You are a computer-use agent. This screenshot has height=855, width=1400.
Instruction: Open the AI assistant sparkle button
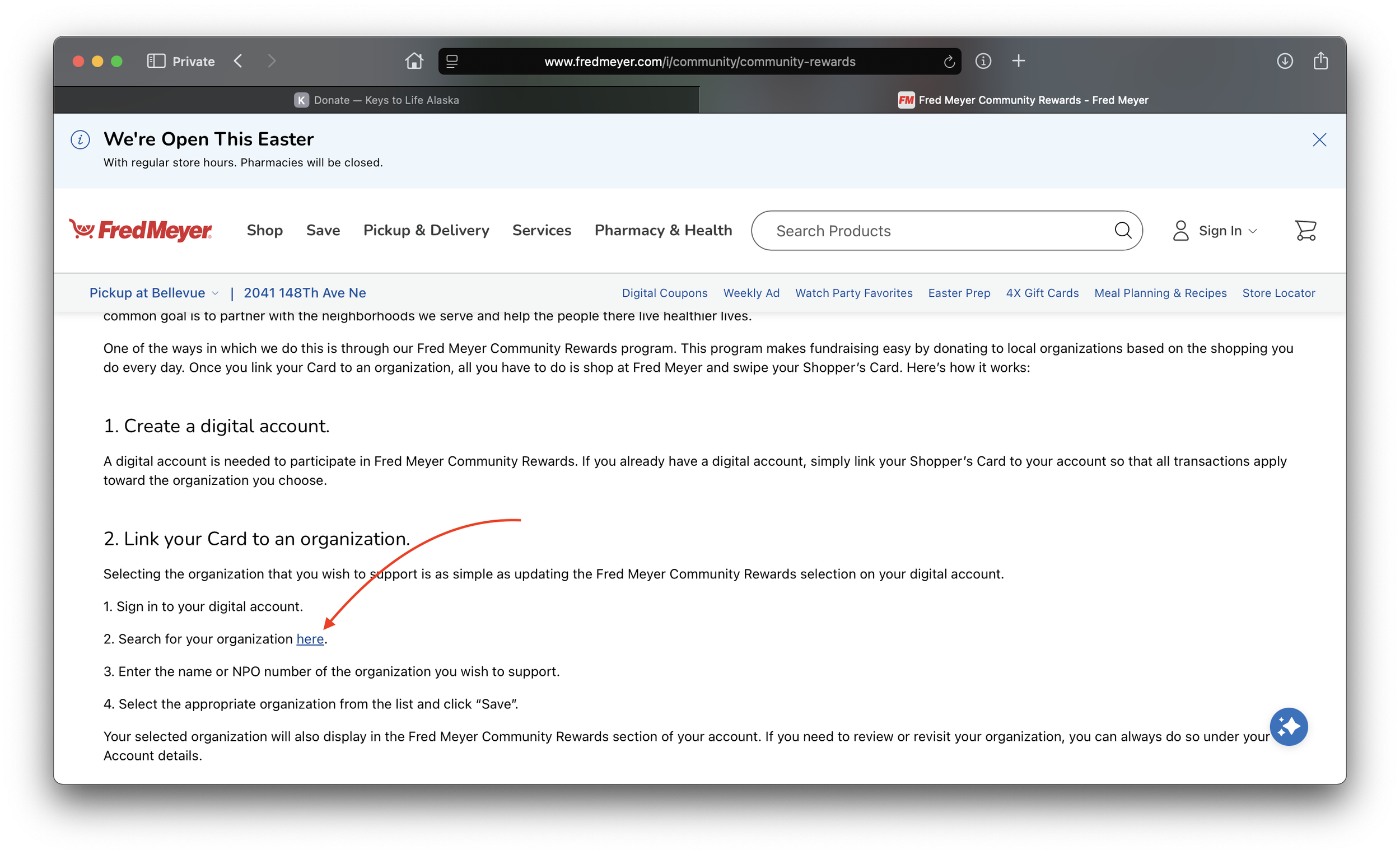tap(1288, 727)
